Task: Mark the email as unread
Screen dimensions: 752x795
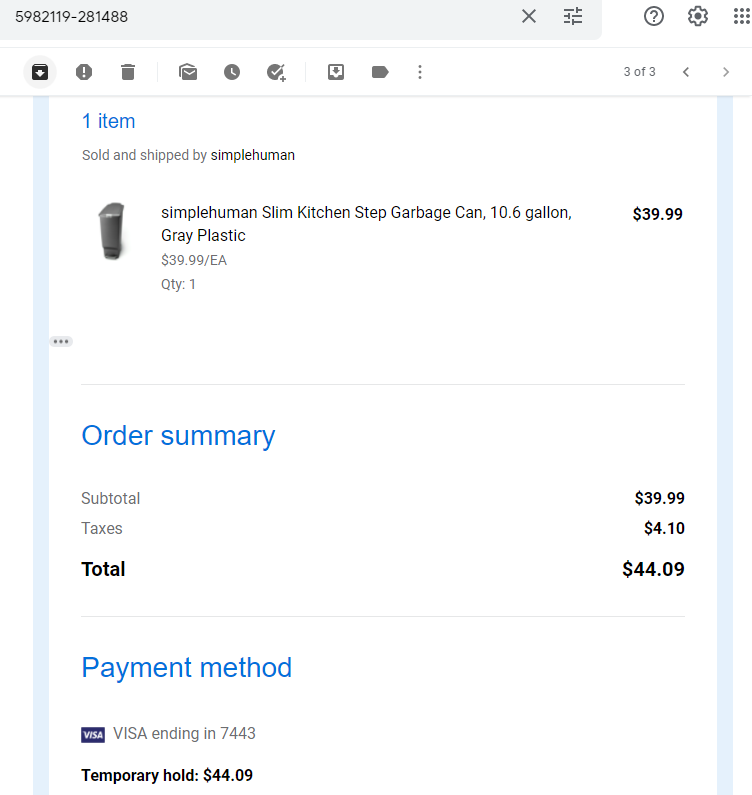Action: coord(188,72)
